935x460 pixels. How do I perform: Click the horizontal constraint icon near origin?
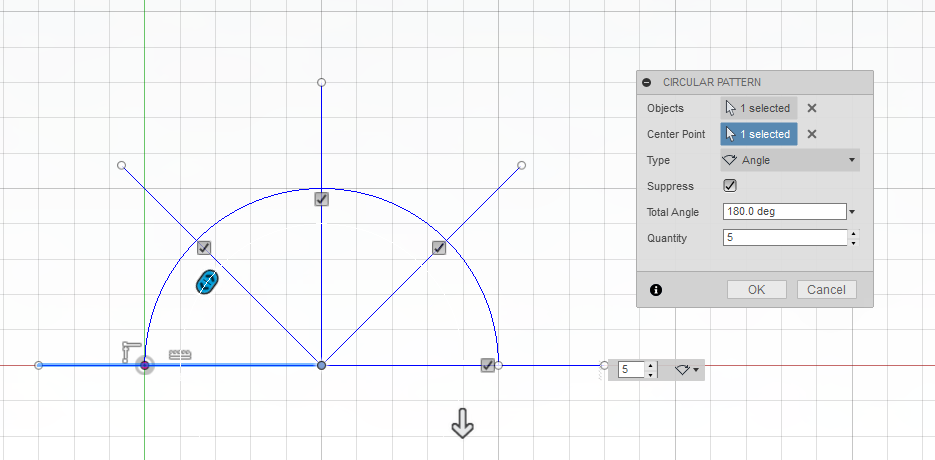pos(131,351)
